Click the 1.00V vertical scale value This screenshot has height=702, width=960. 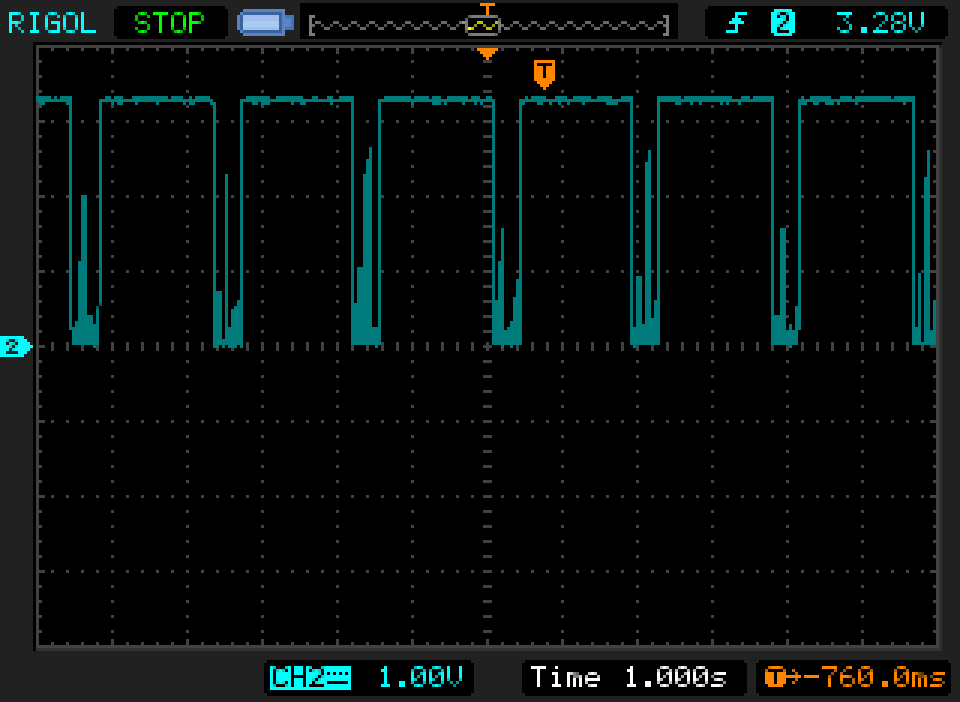(x=421, y=678)
